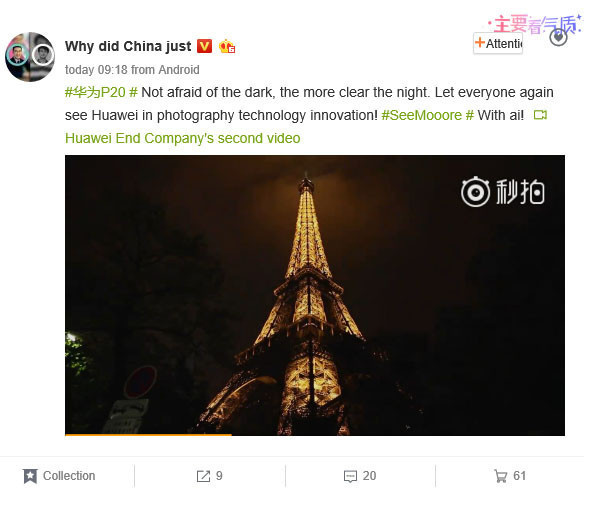
Task: Follow user with +Attention button
Action: [x=498, y=43]
